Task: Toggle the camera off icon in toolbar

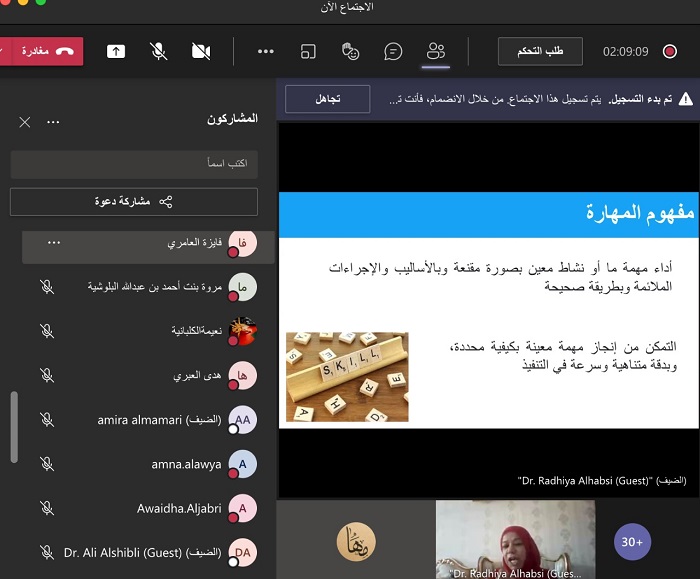Action: pos(201,51)
